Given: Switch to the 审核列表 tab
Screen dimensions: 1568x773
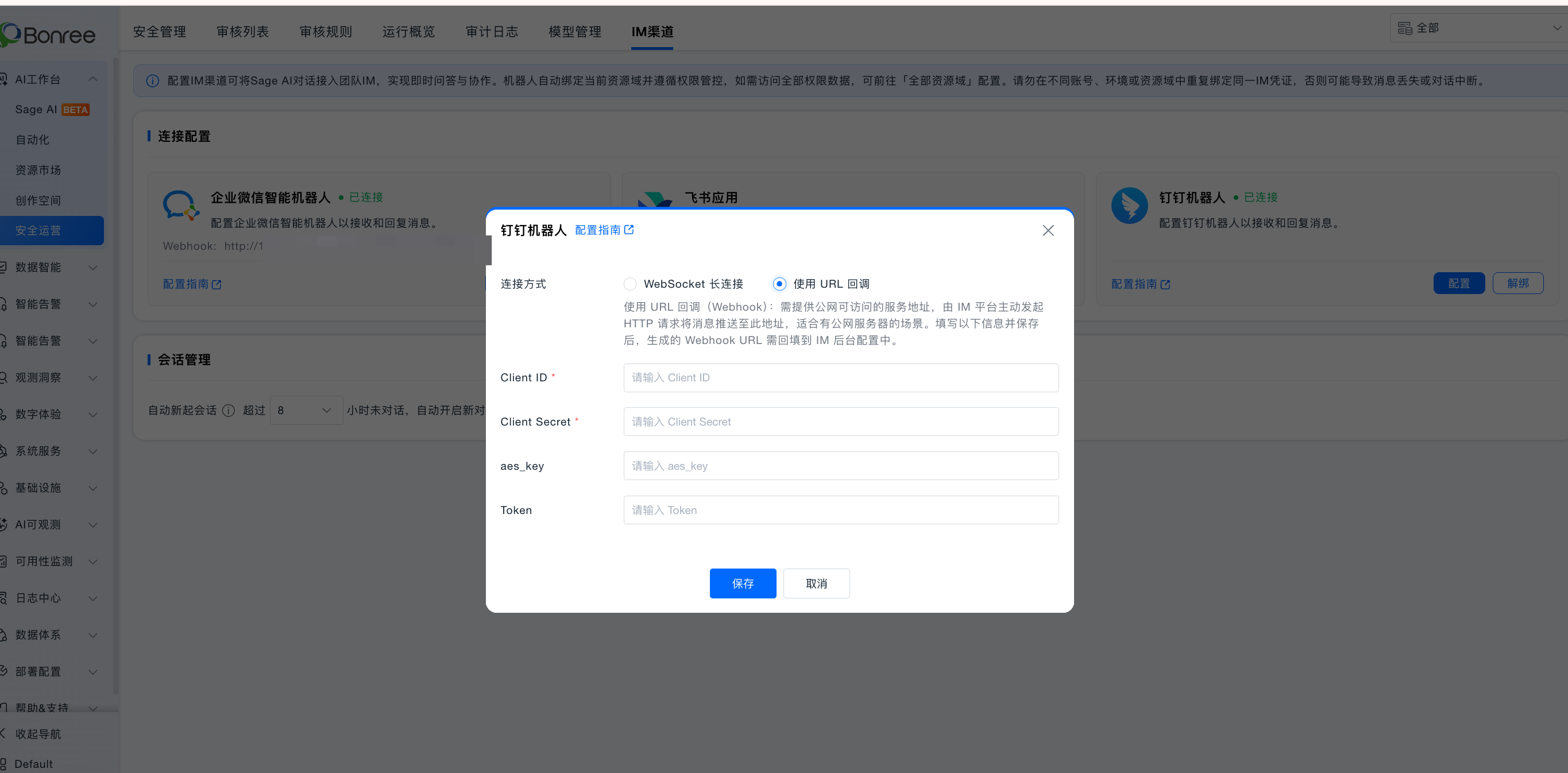Looking at the screenshot, I should tap(242, 32).
